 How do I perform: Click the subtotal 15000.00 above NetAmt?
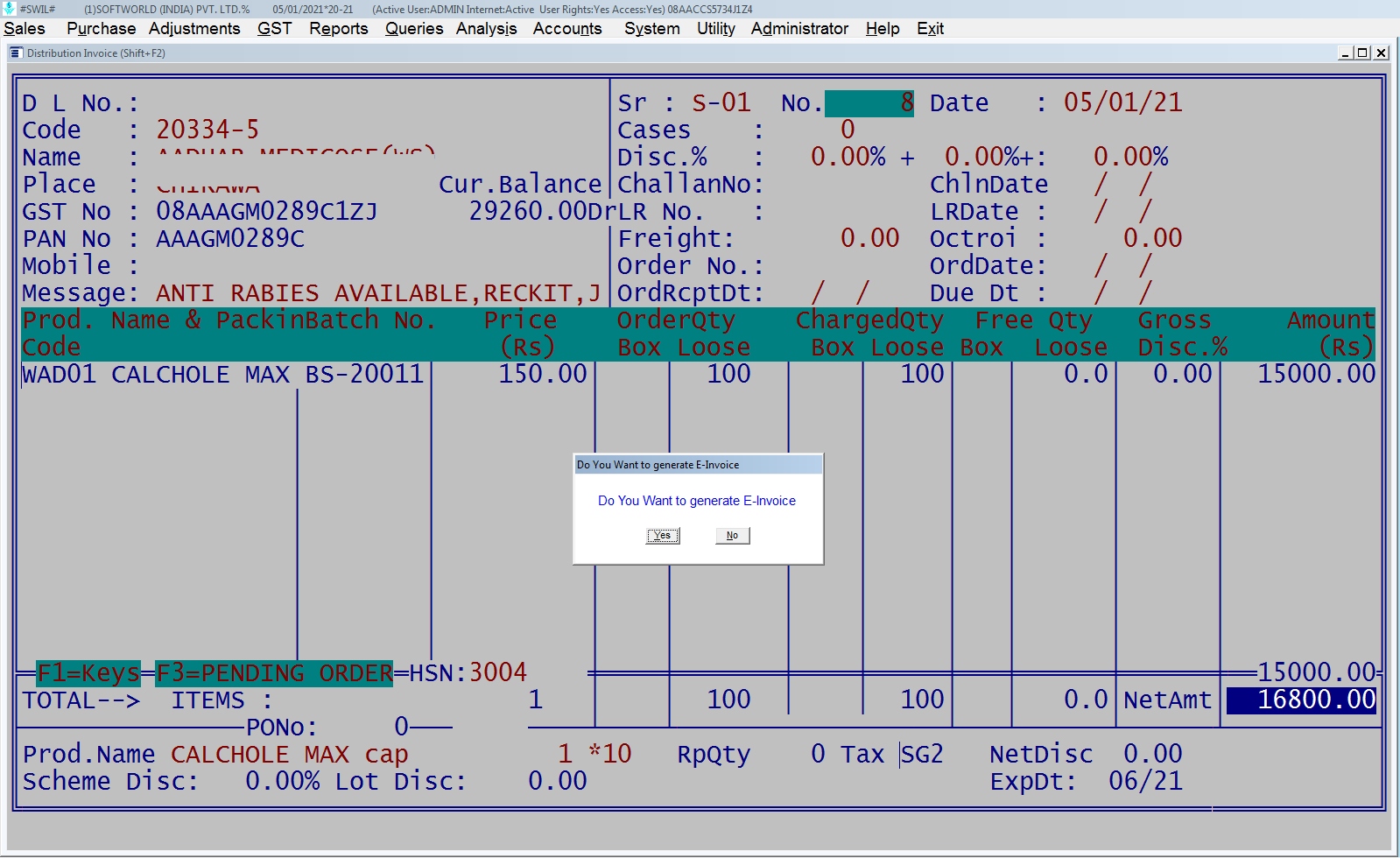[1317, 673]
